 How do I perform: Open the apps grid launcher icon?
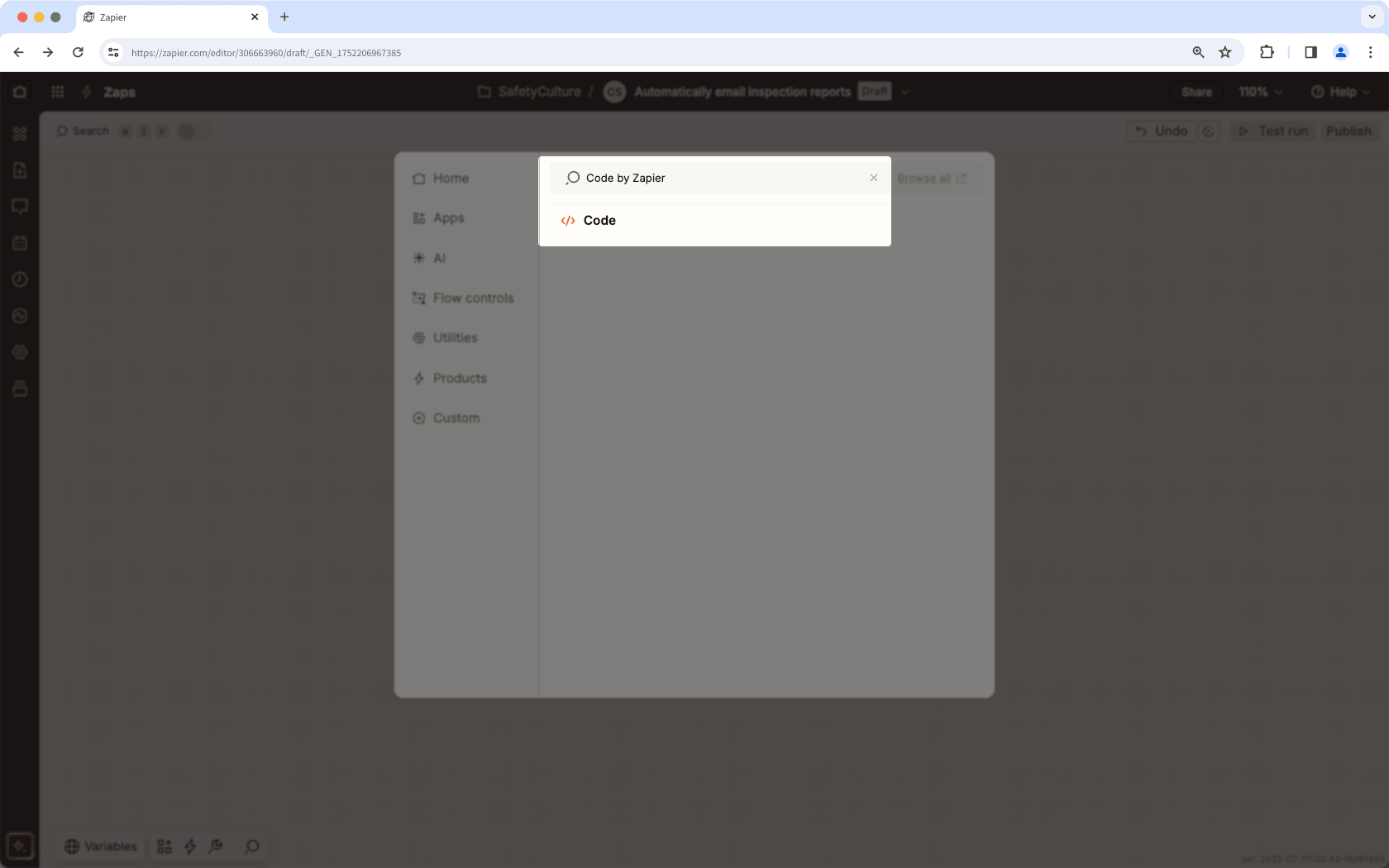pyautogui.click(x=58, y=92)
